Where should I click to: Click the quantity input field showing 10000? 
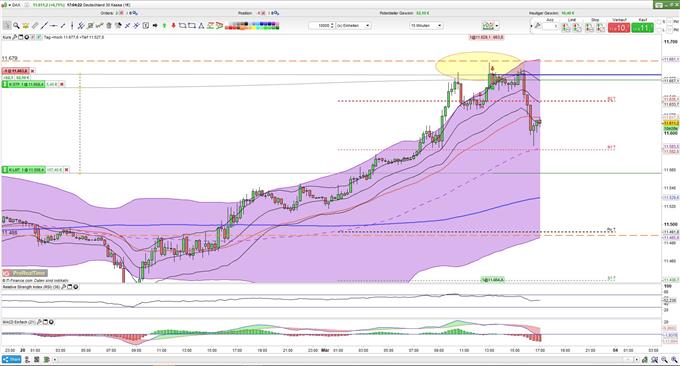[320, 26]
